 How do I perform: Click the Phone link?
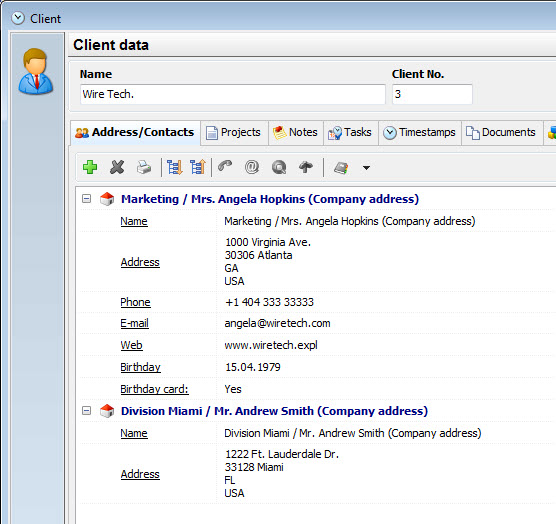[x=135, y=302]
